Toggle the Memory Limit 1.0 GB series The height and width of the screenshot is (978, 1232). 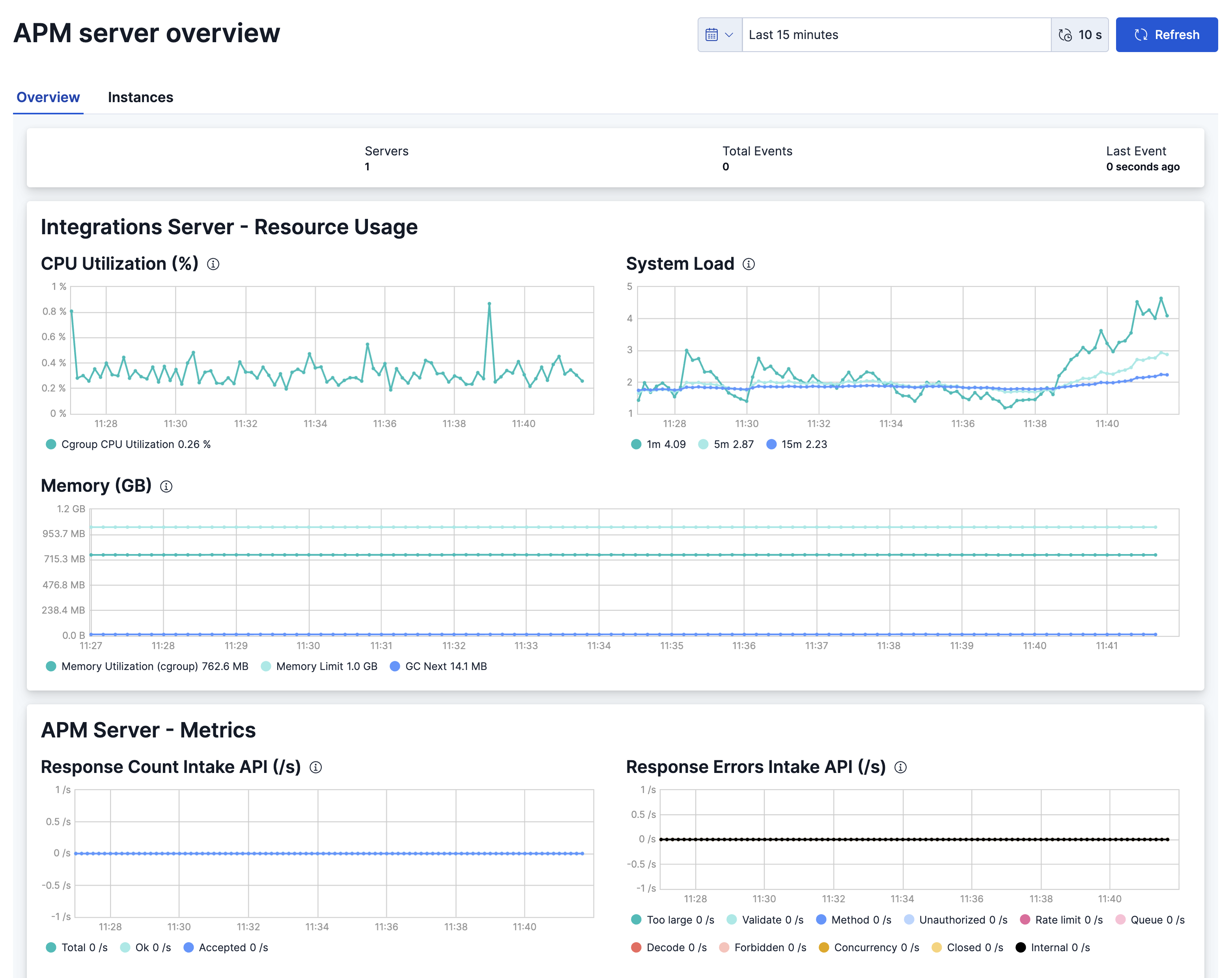(x=326, y=666)
